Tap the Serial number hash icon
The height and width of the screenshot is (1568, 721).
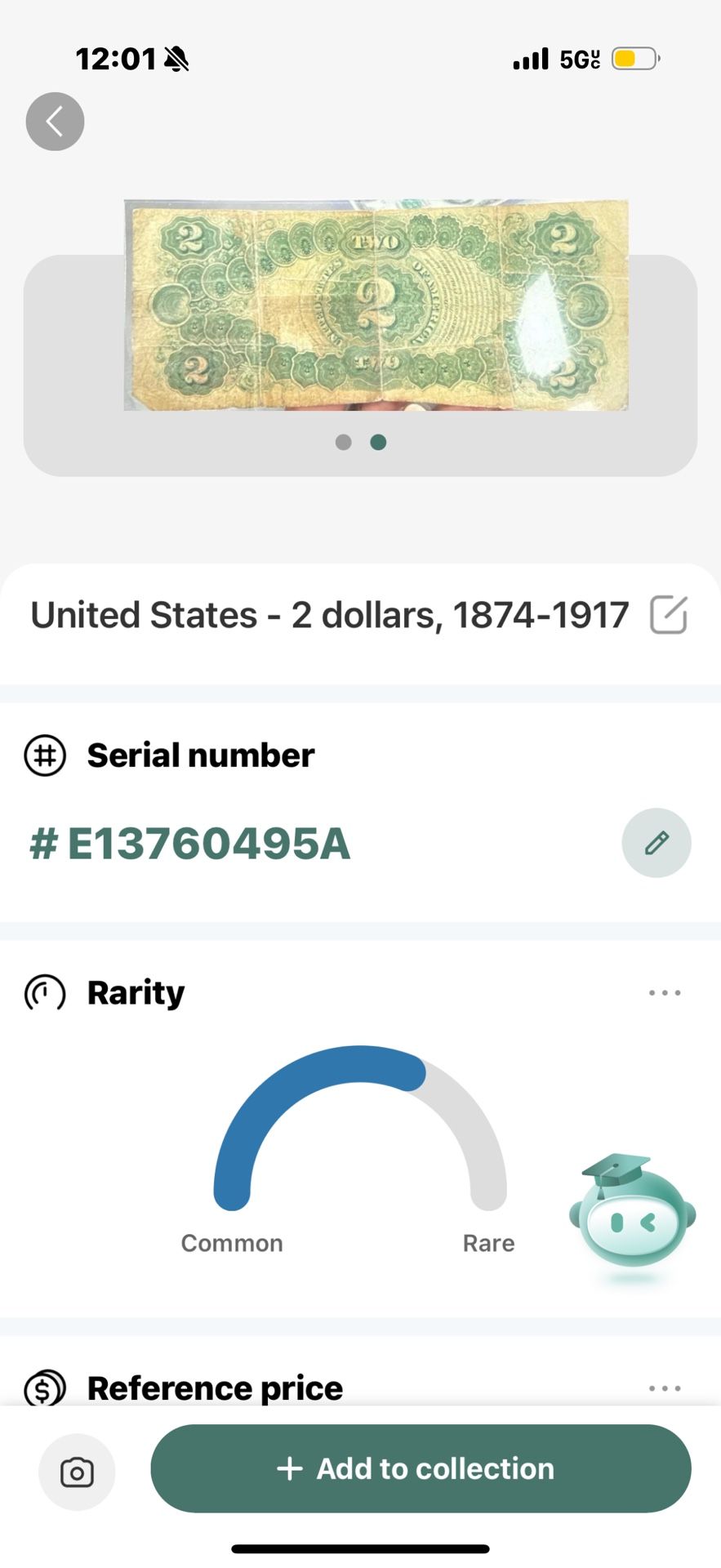coord(45,755)
